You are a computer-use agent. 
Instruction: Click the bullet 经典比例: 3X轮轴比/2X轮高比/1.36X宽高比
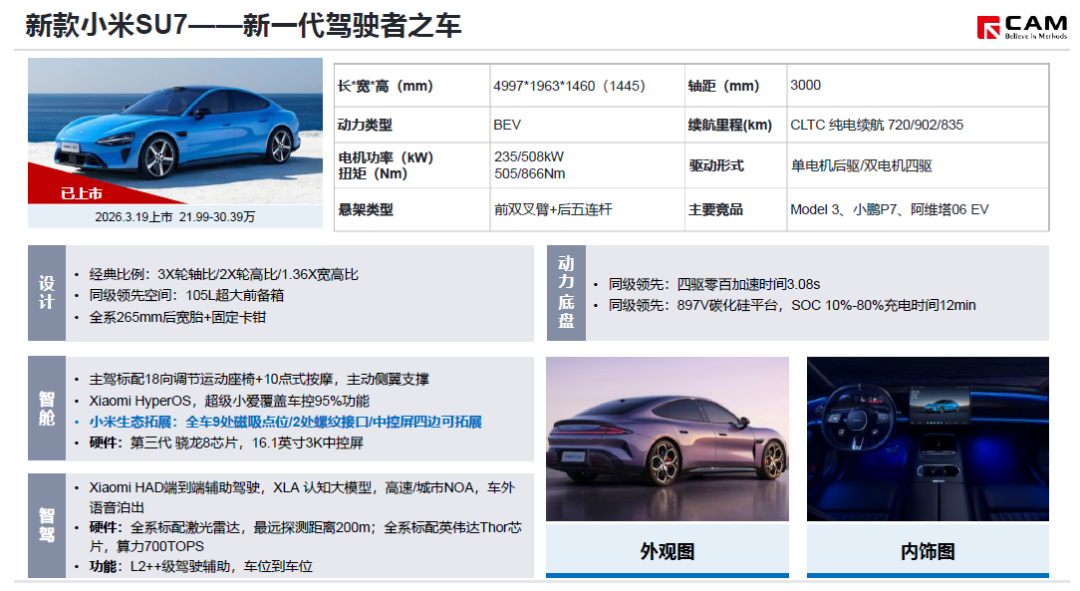tap(223, 274)
